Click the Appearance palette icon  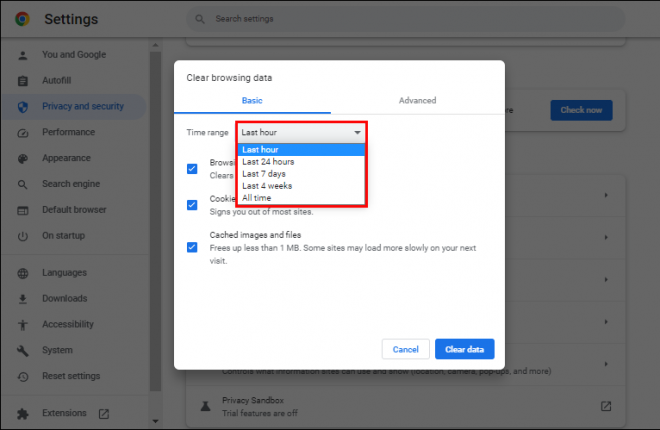22,158
